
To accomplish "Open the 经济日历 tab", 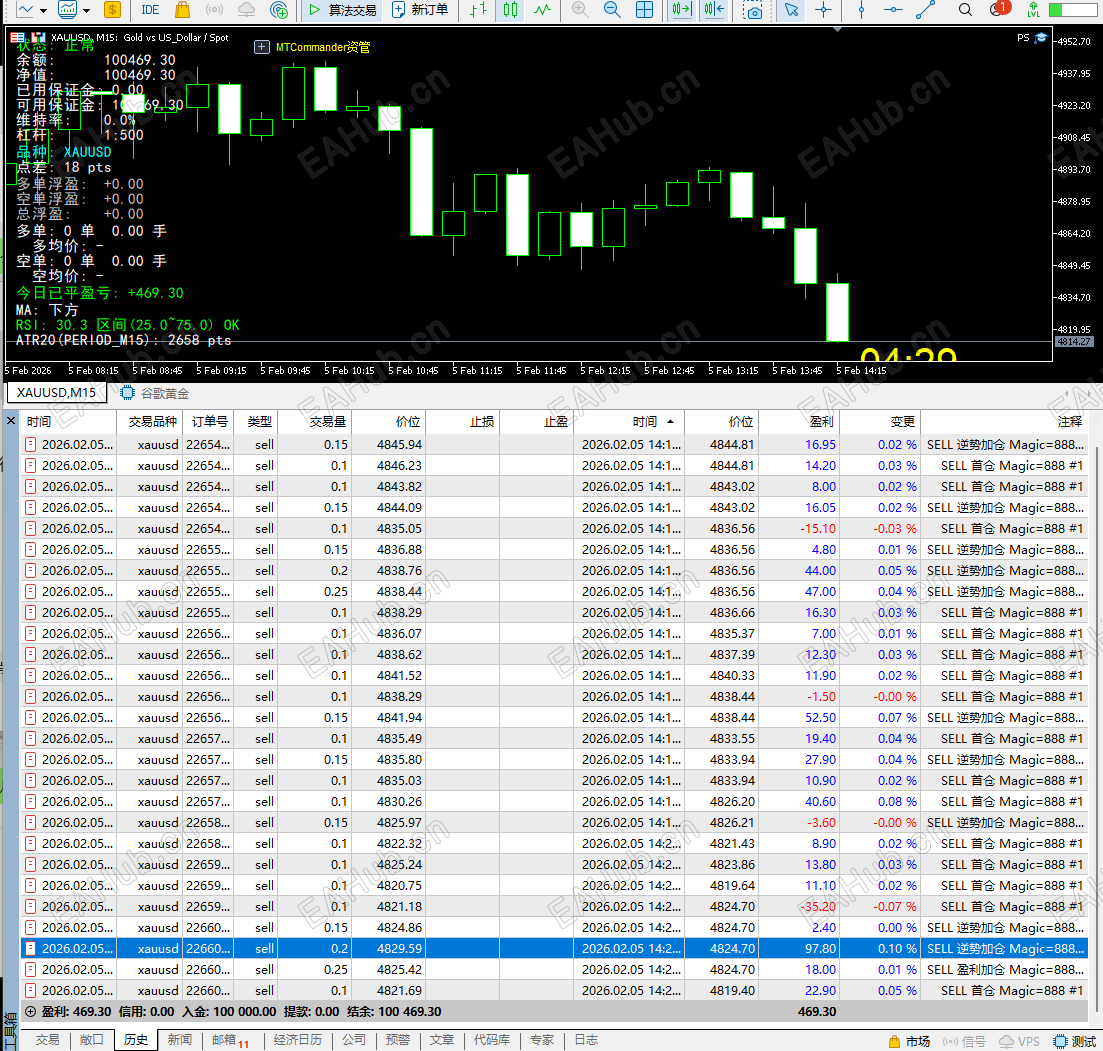I will pos(297,1040).
